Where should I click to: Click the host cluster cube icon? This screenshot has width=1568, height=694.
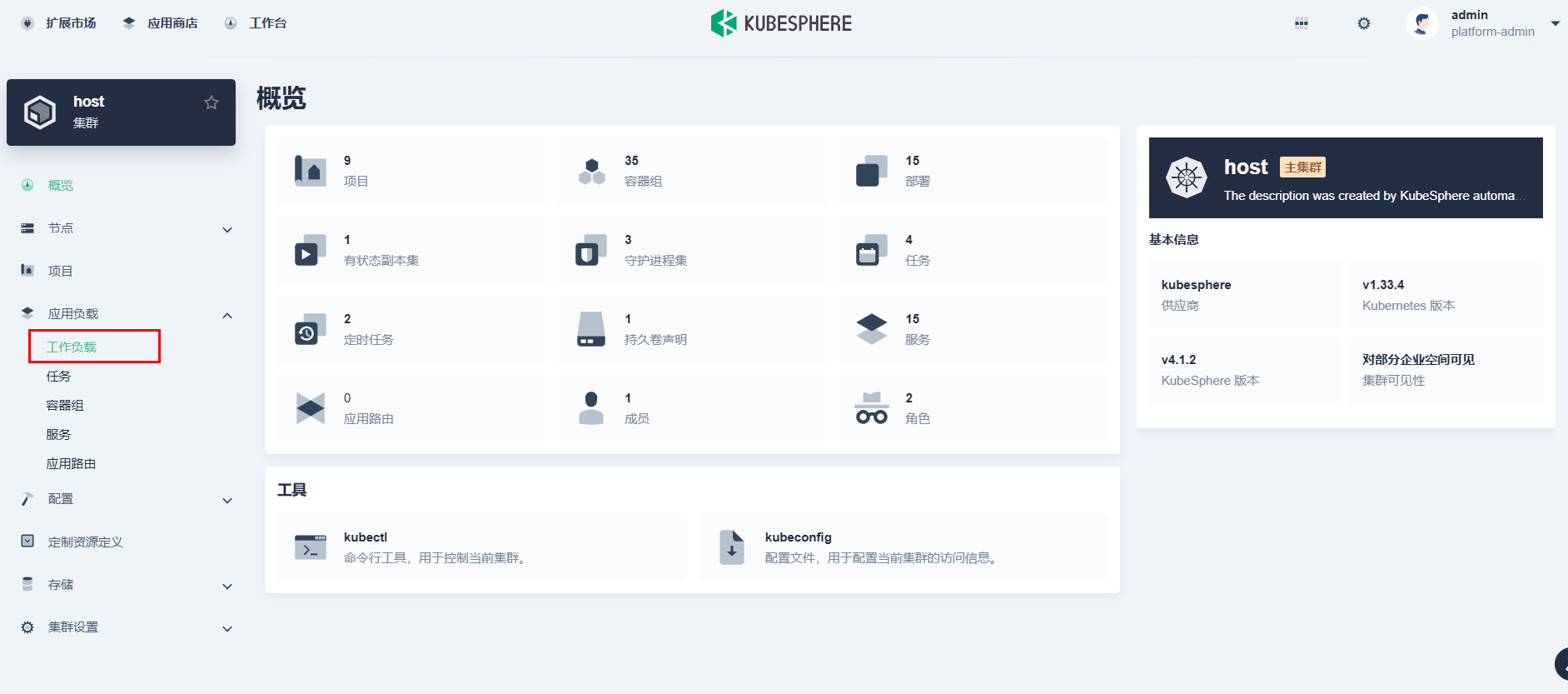tap(40, 112)
